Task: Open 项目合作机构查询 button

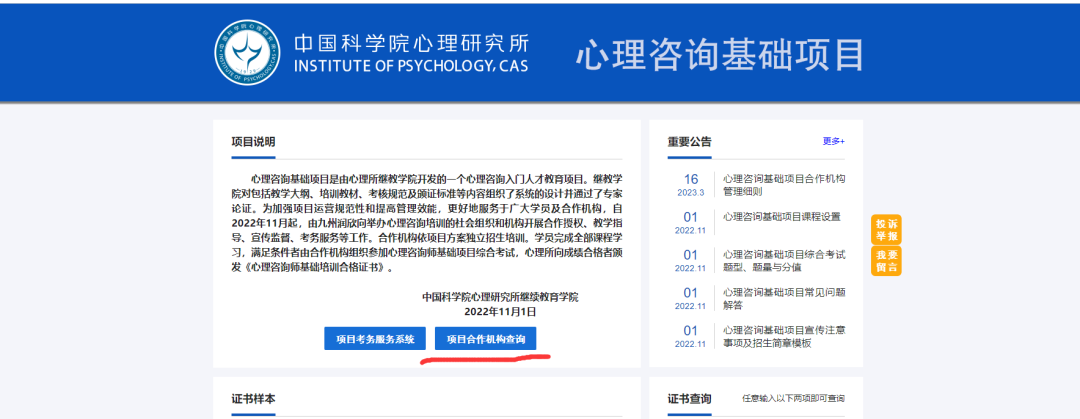Action: (486, 338)
